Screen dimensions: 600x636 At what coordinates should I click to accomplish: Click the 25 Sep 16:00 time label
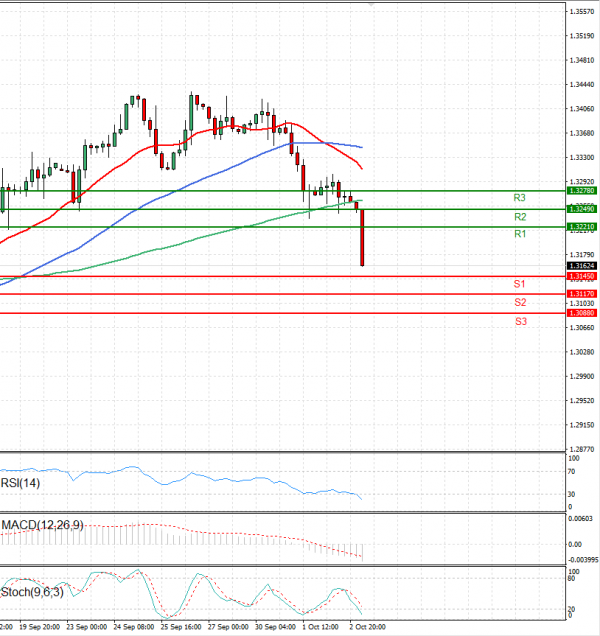pos(181,627)
